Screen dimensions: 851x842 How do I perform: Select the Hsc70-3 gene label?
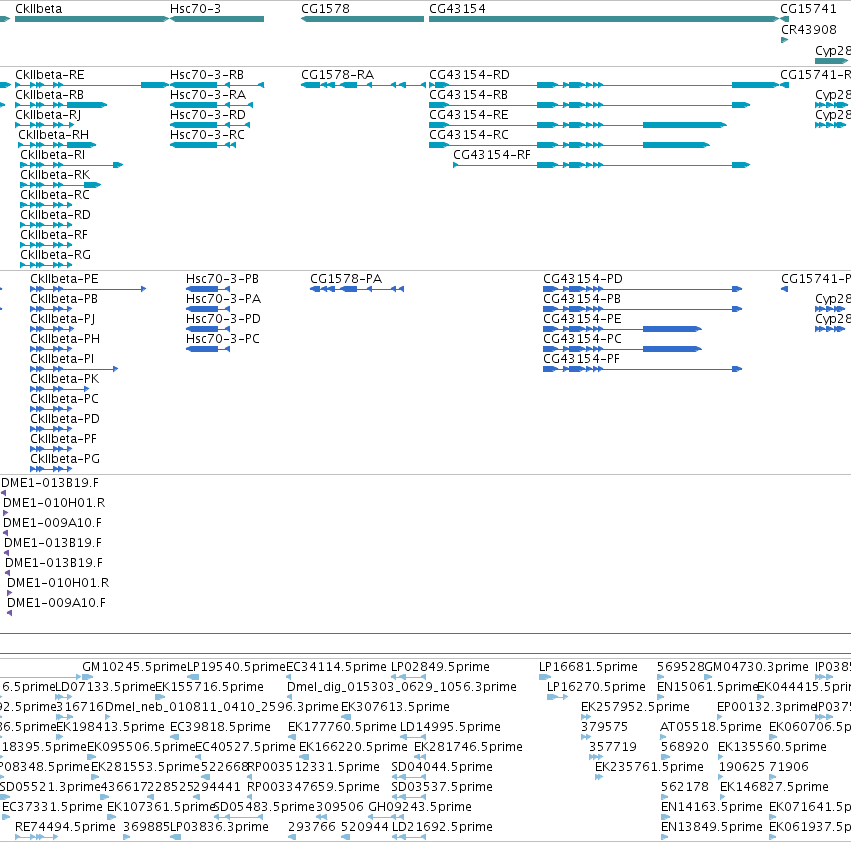(x=195, y=9)
